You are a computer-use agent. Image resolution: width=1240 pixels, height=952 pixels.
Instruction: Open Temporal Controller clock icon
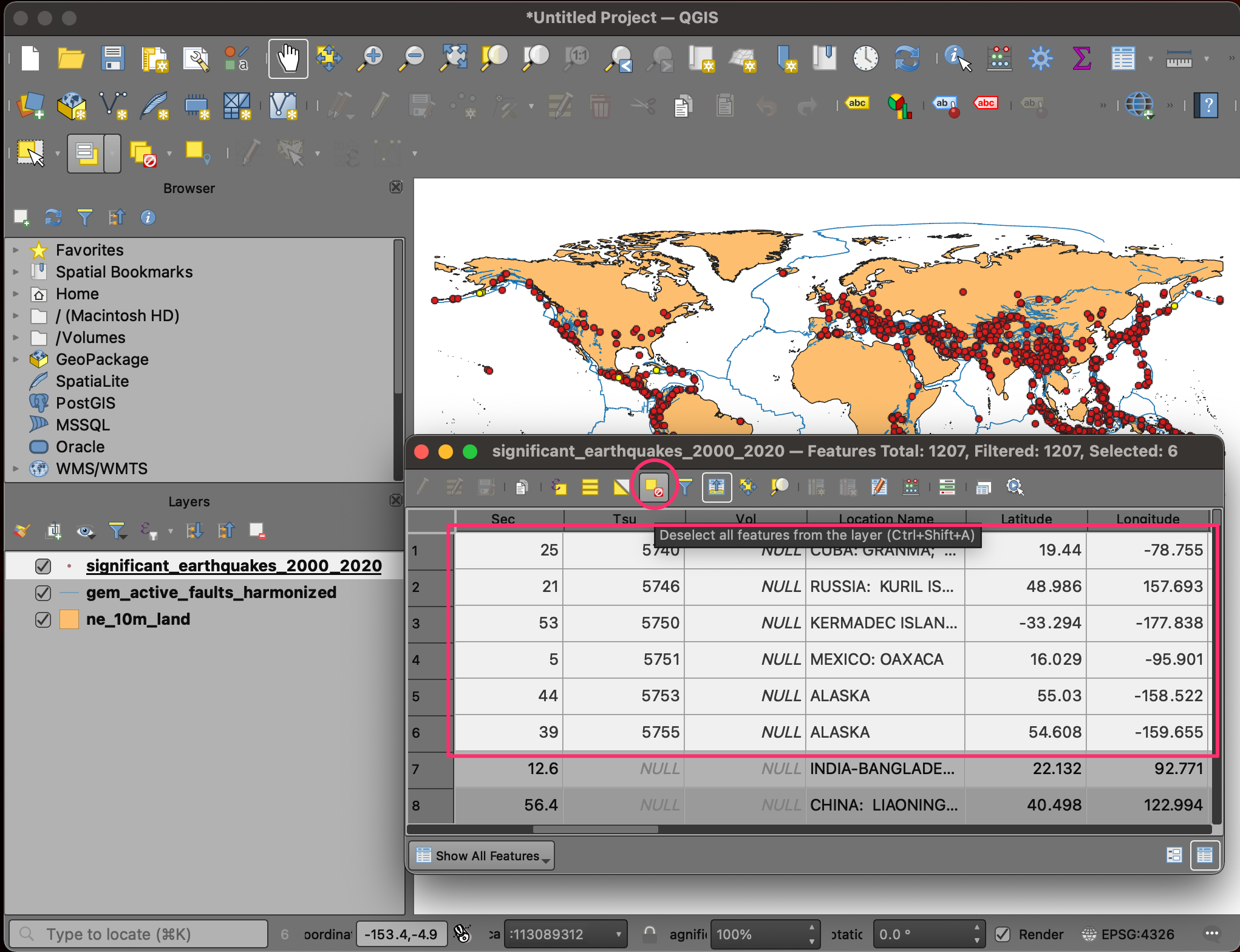coord(865,59)
